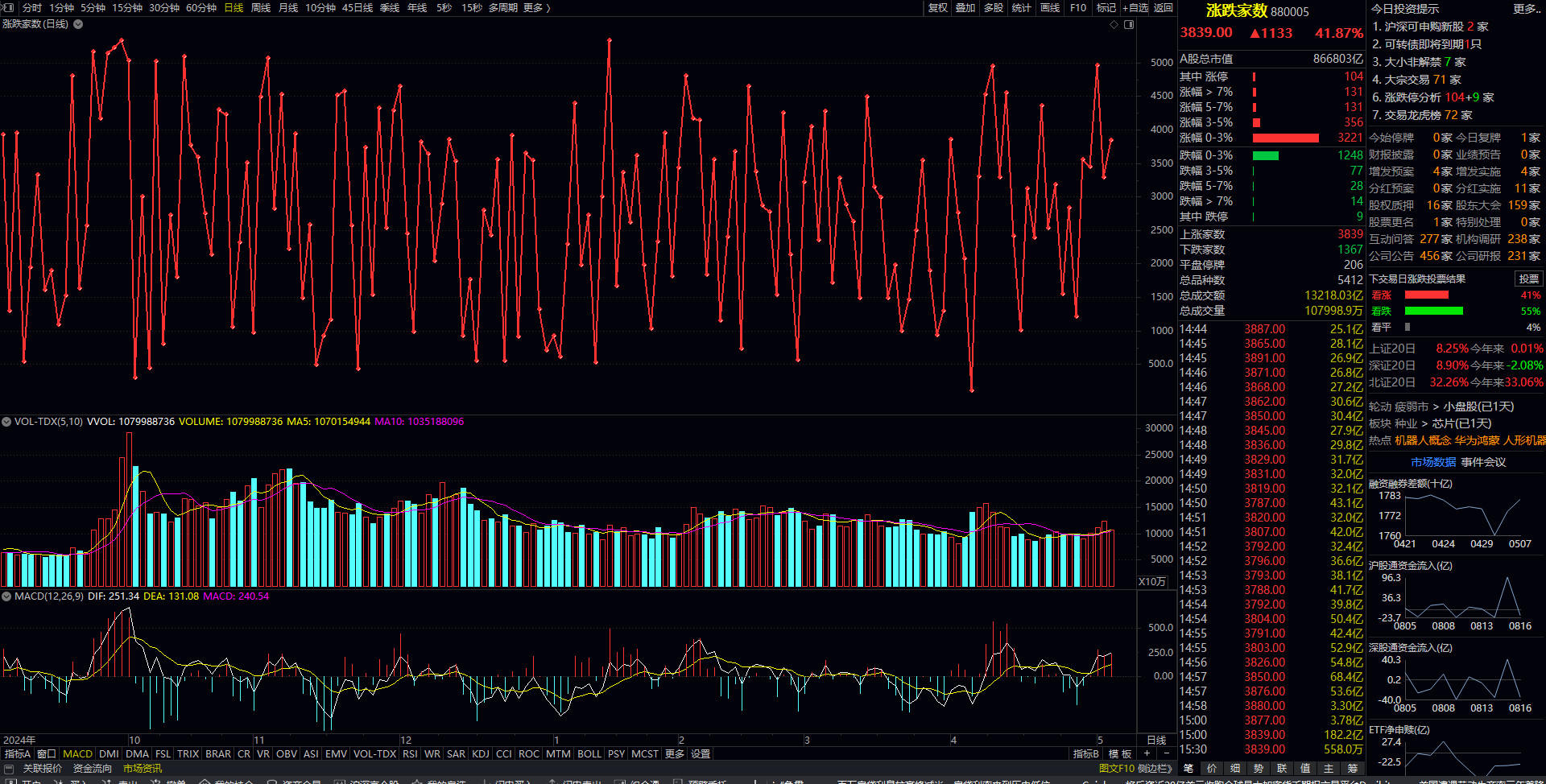Open the 多周期 period option
The width and height of the screenshot is (1546, 784).
click(502, 7)
